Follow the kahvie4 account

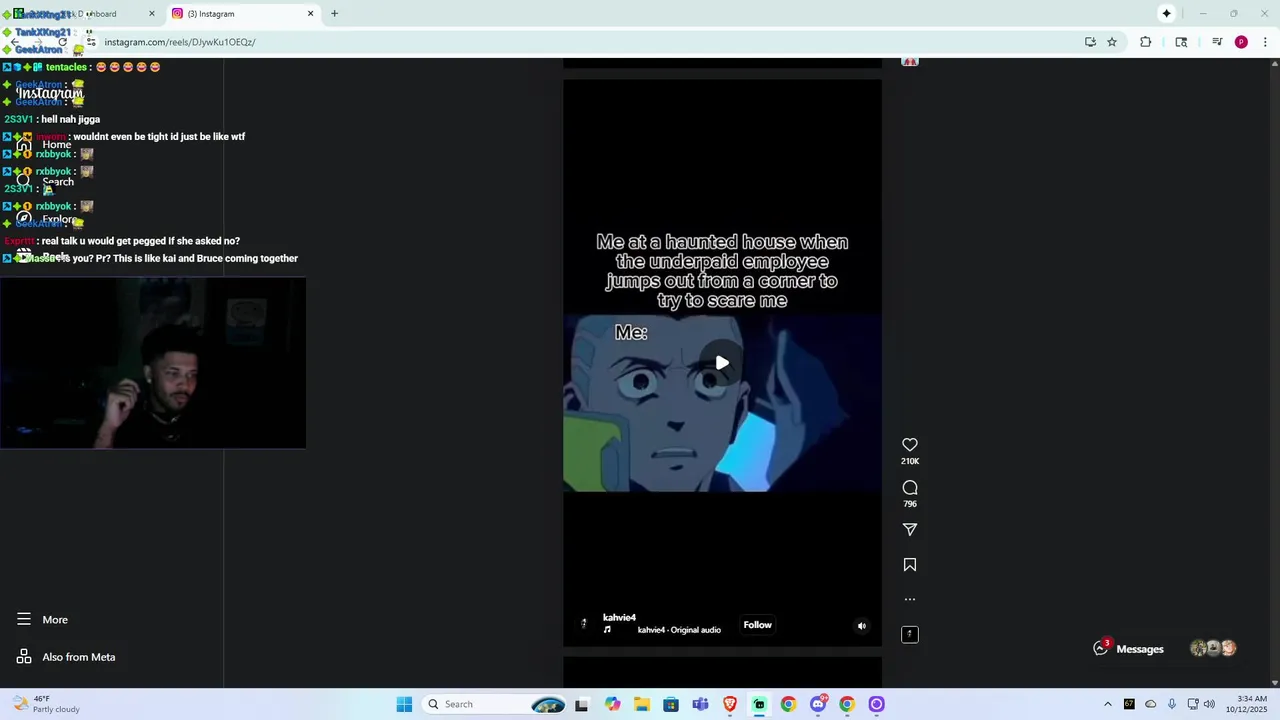[x=757, y=625]
